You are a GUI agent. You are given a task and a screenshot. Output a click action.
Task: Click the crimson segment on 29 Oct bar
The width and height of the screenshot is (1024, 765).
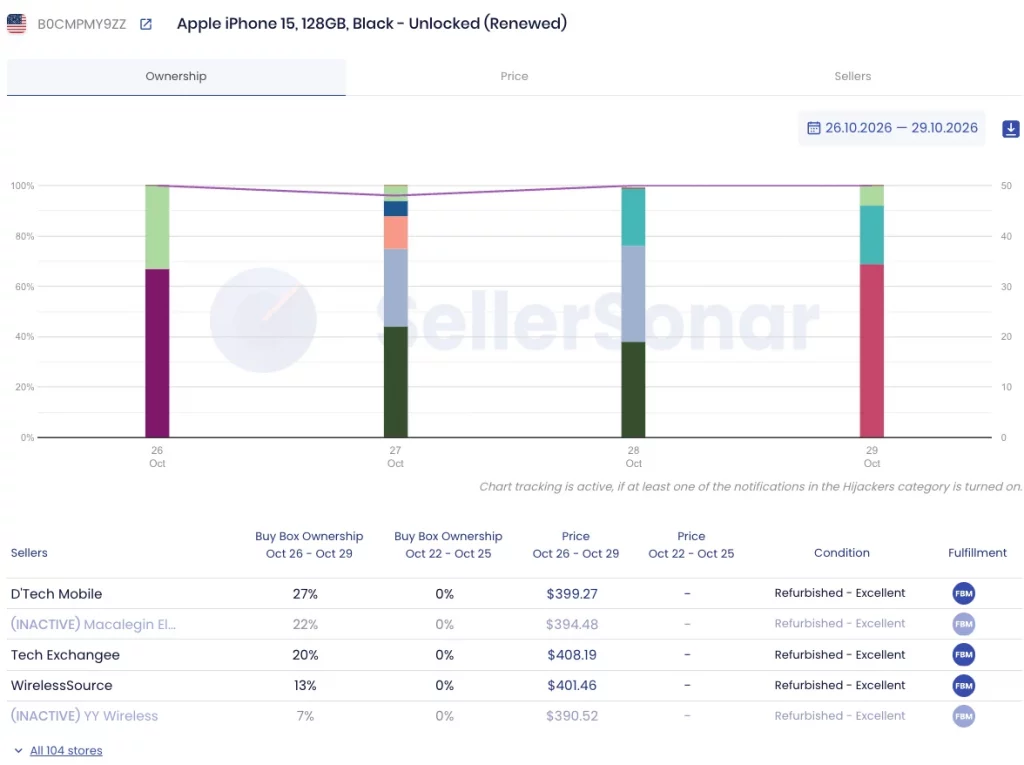click(872, 351)
